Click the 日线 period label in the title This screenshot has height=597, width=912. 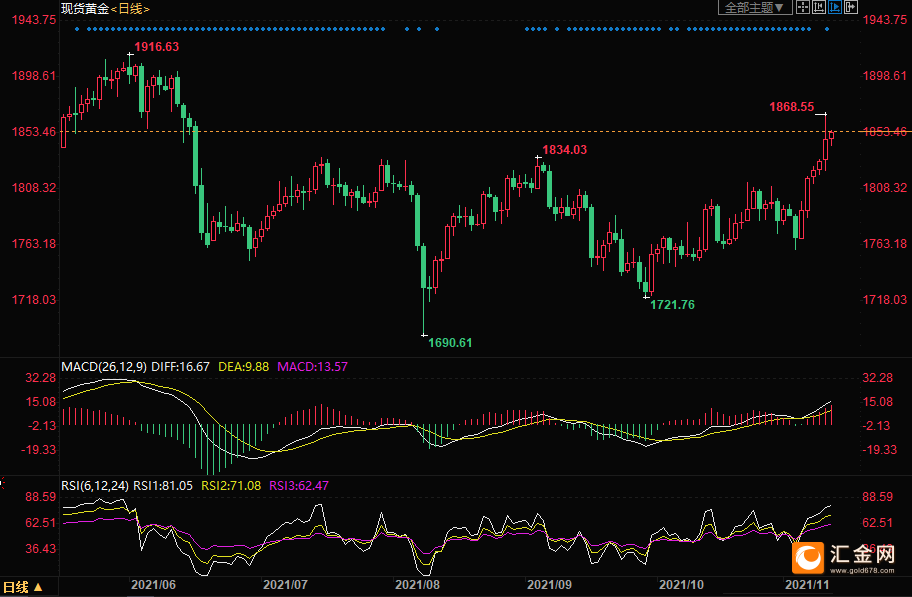point(130,8)
